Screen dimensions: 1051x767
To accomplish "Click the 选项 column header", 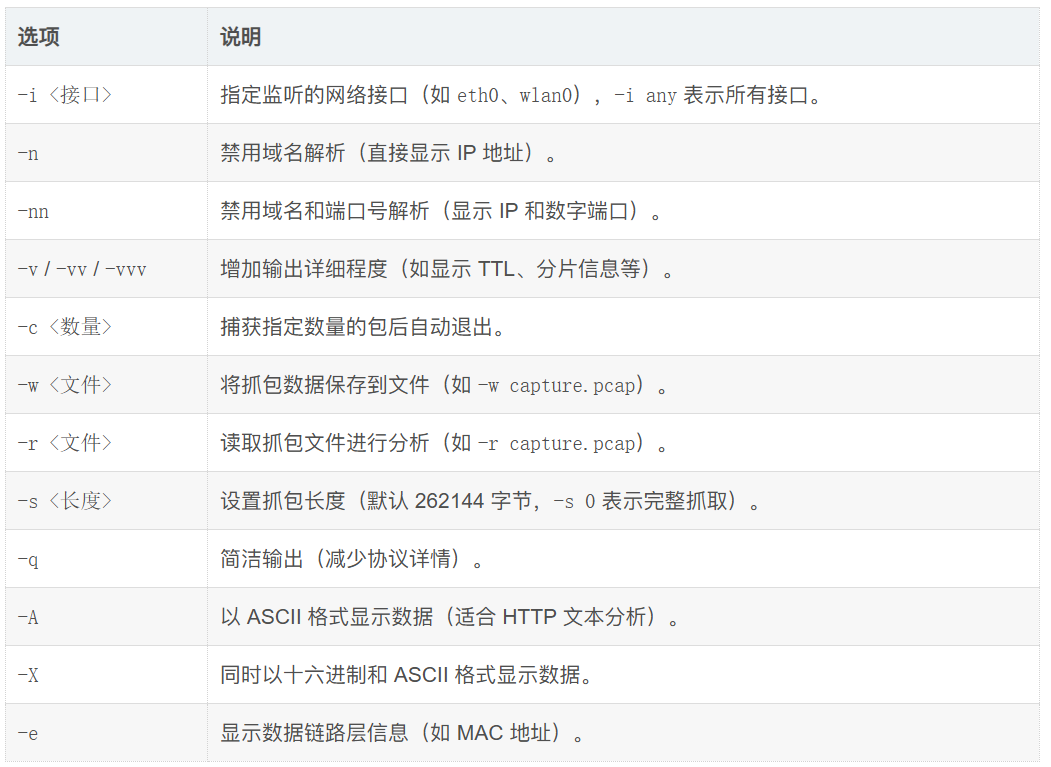I will [x=38, y=37].
